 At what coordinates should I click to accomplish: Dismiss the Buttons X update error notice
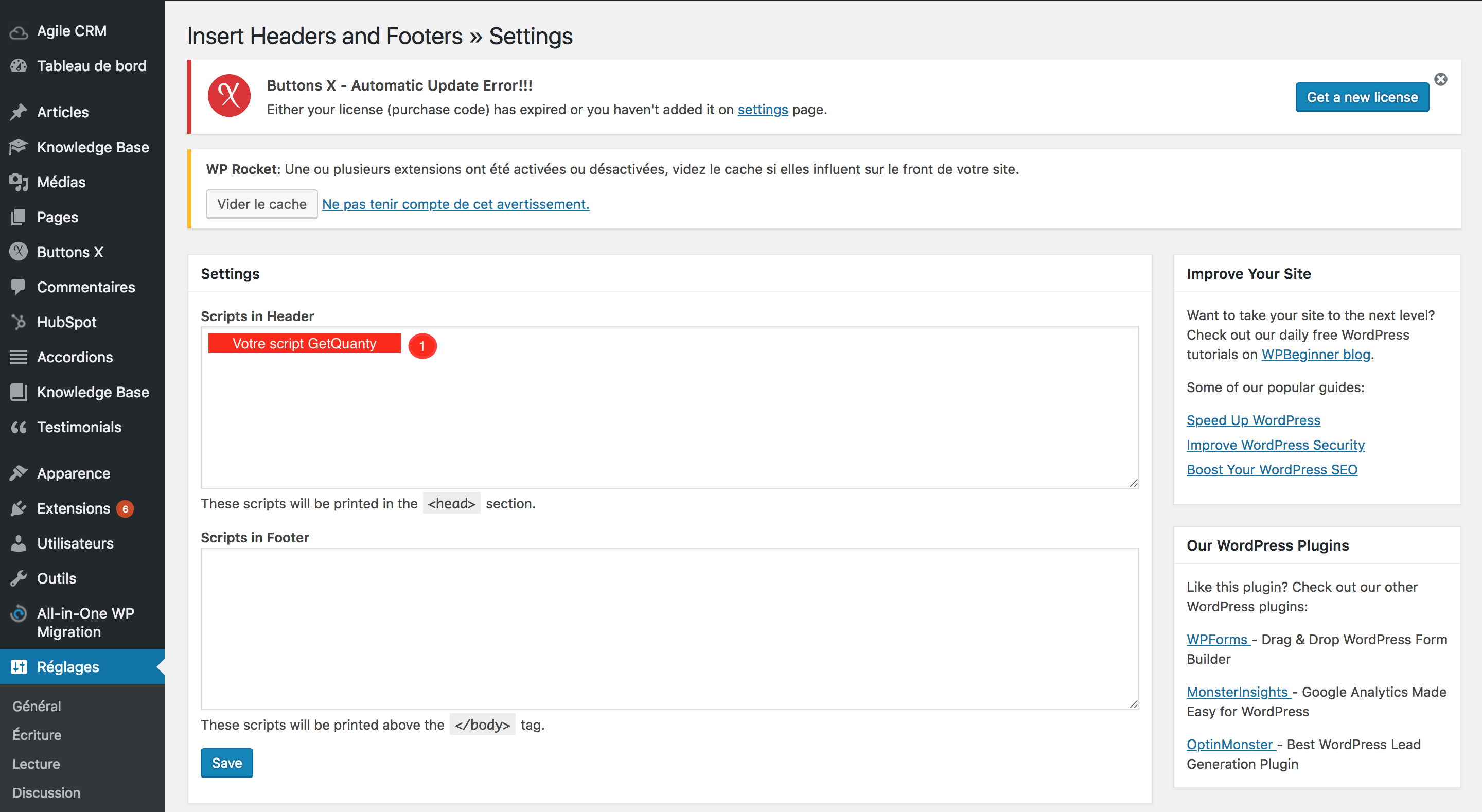tap(1441, 79)
